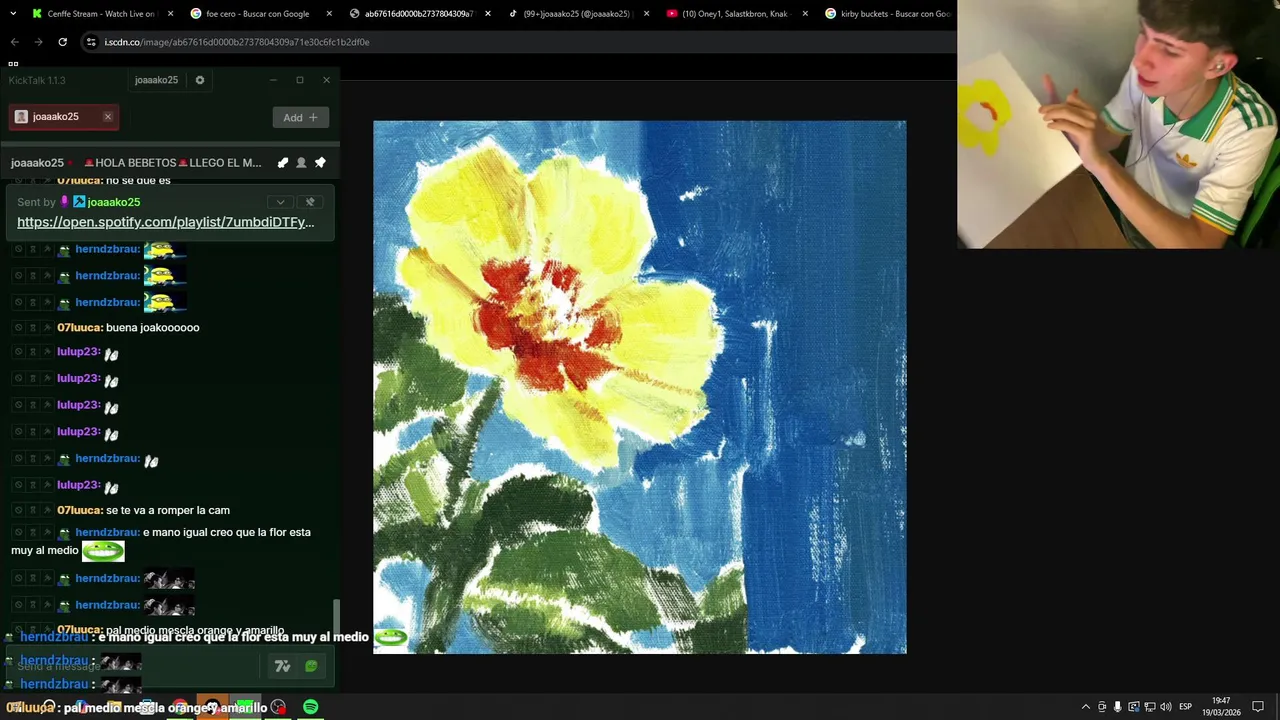
Task: Click the browser forward arrow
Action: [x=38, y=42]
